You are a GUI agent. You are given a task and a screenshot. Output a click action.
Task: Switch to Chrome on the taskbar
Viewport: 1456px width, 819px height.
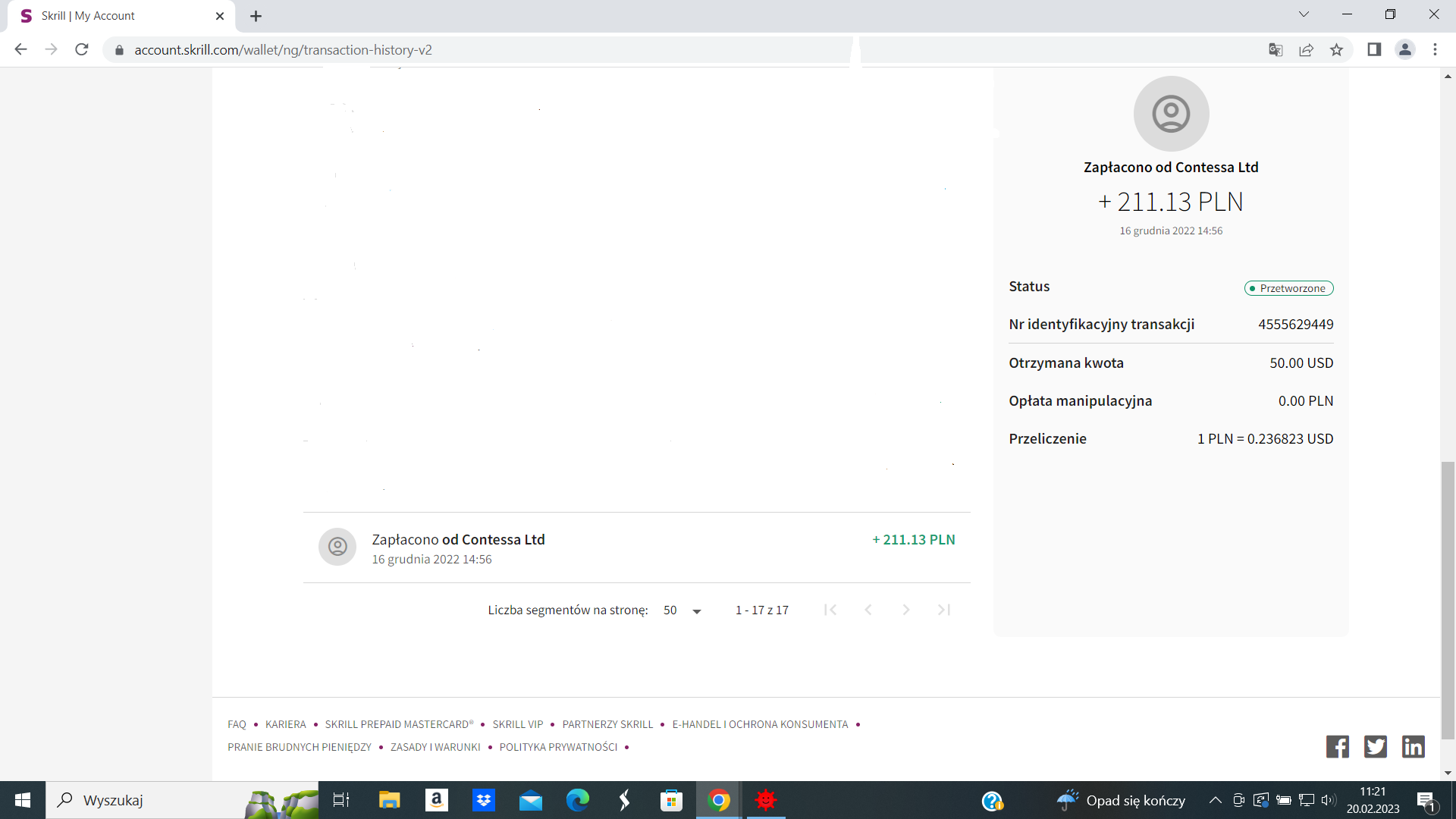pyautogui.click(x=719, y=800)
